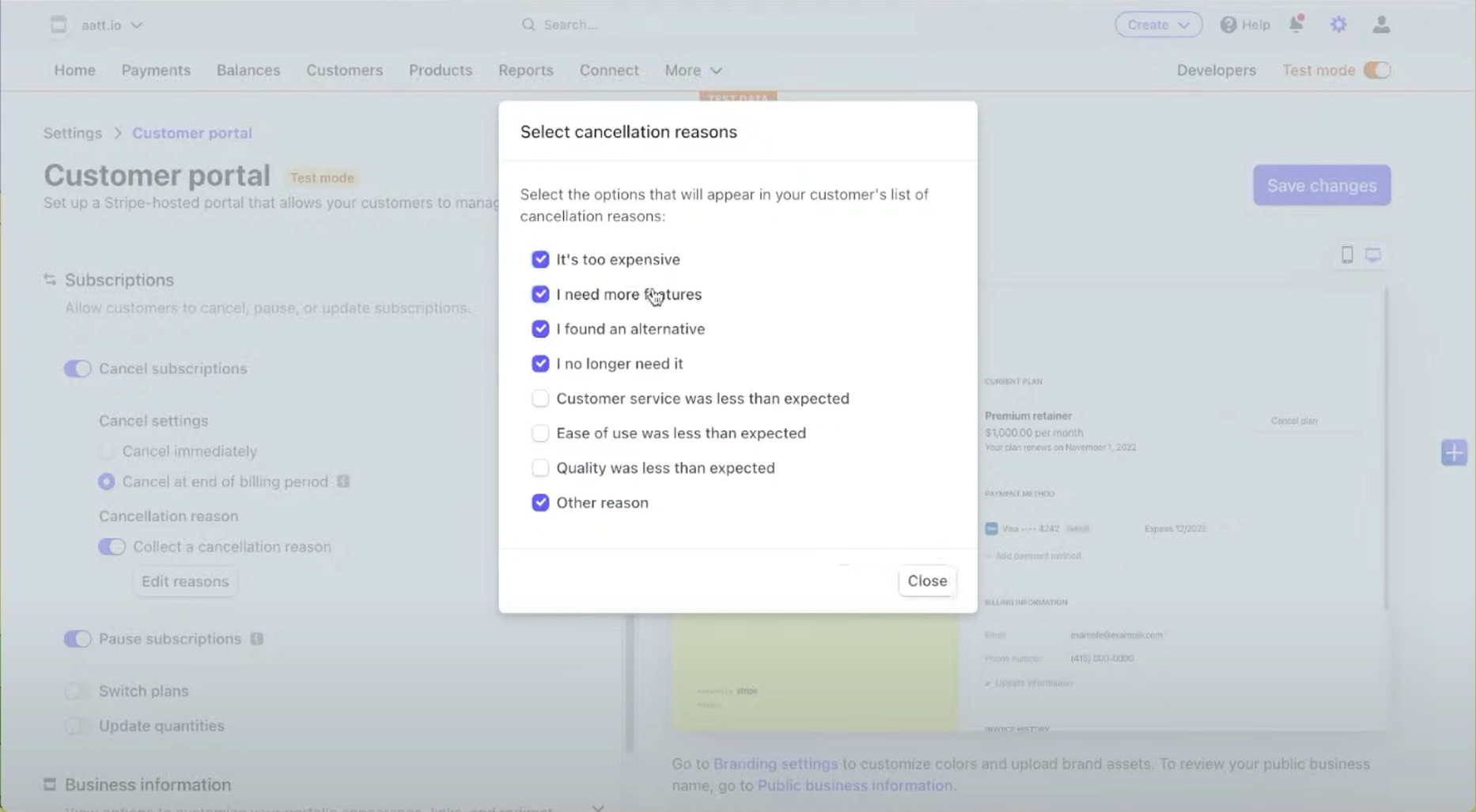Uncheck the It's too expensive reason

(540, 259)
